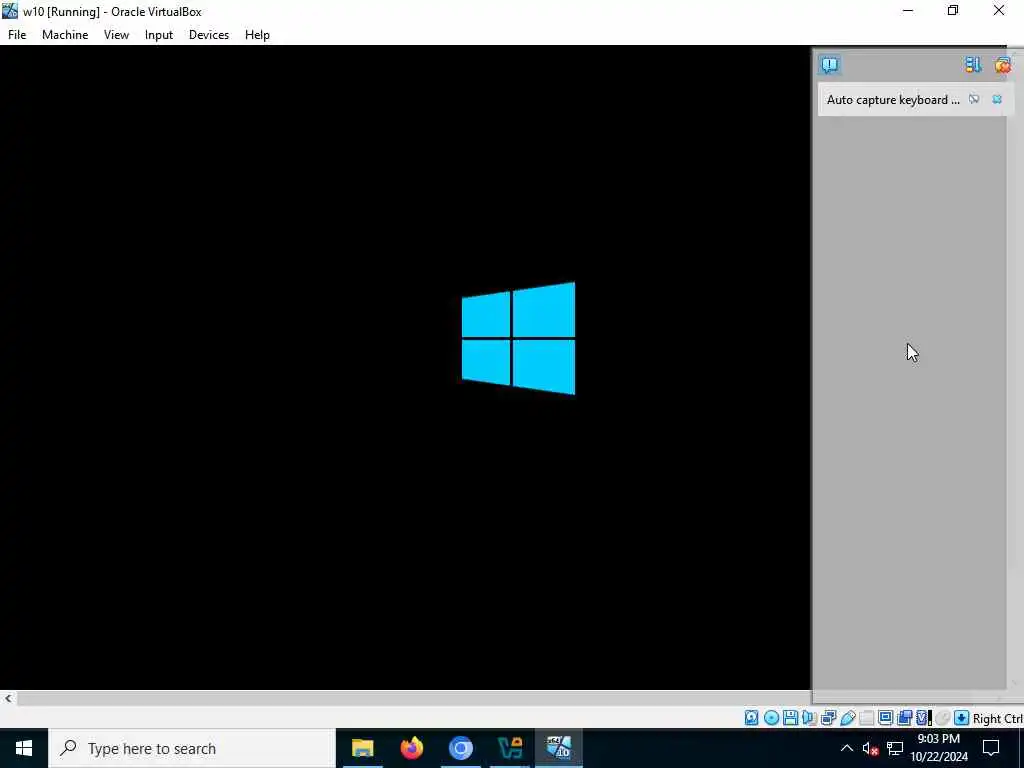Viewport: 1024px width, 768px height.
Task: Restore down the VirtualBox VM window
Action: tap(953, 10)
